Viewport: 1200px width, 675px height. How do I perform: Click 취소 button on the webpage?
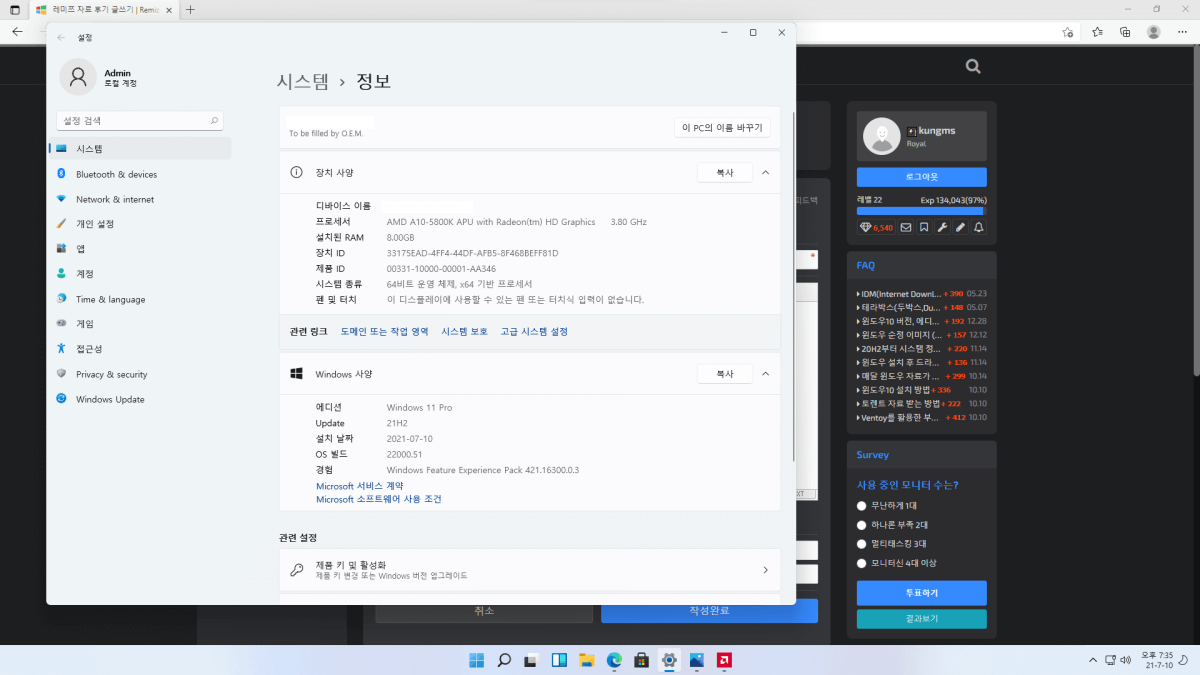(x=484, y=611)
